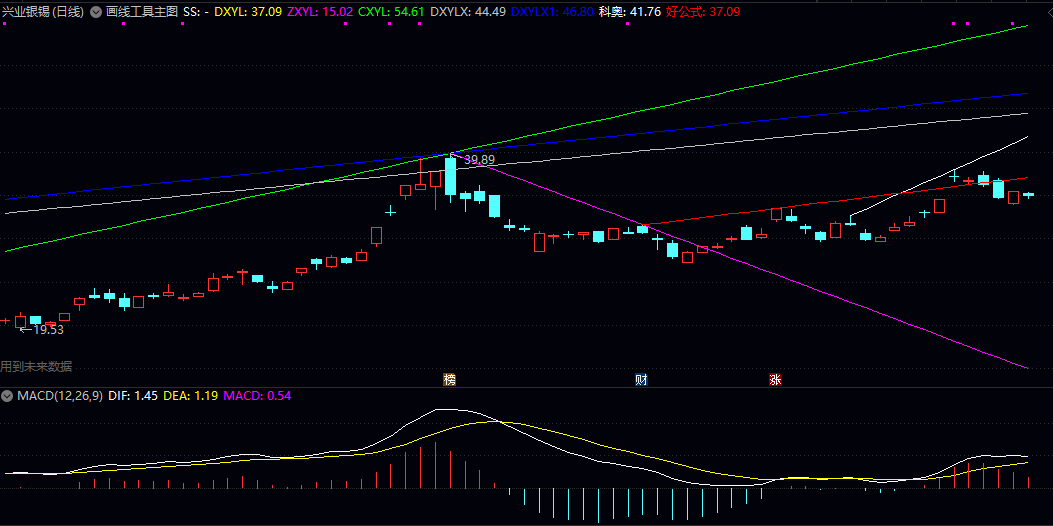Click the 用到未来数据 warning text
Screen dimensions: 1053x526
point(36,366)
